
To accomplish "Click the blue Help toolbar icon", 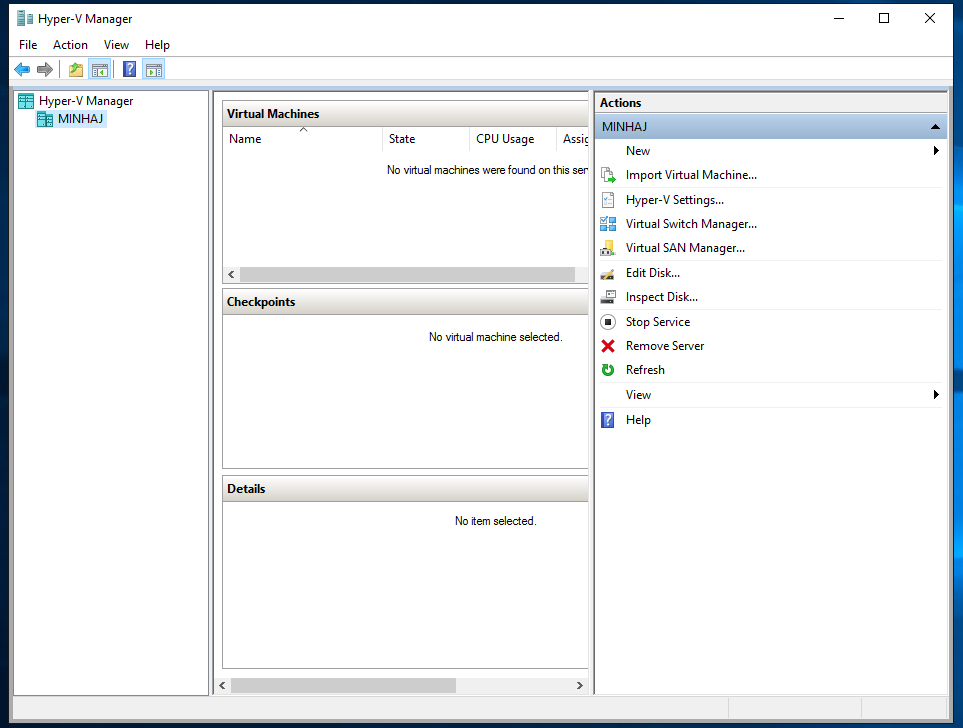I will (x=129, y=69).
